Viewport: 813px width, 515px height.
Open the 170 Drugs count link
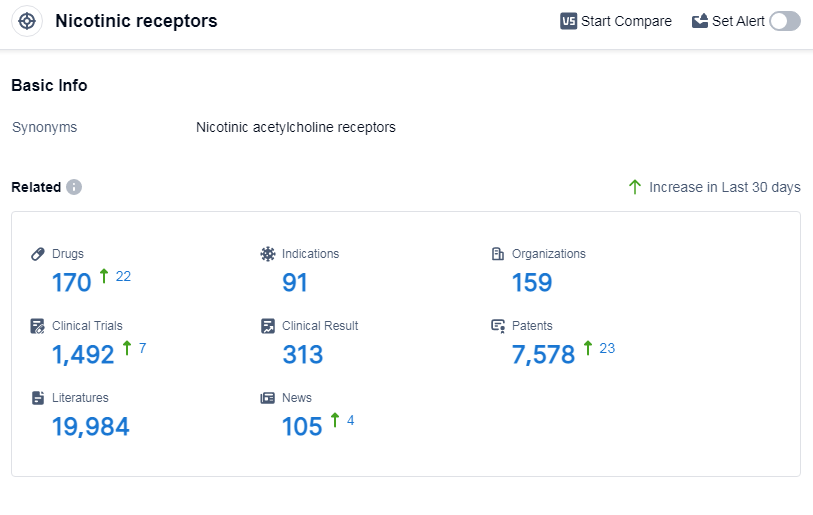(x=72, y=283)
